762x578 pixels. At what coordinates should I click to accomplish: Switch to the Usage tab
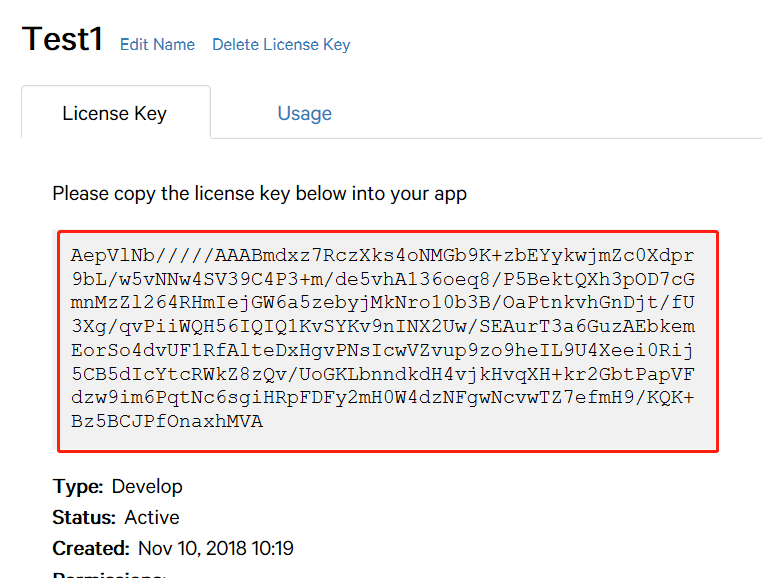[304, 113]
